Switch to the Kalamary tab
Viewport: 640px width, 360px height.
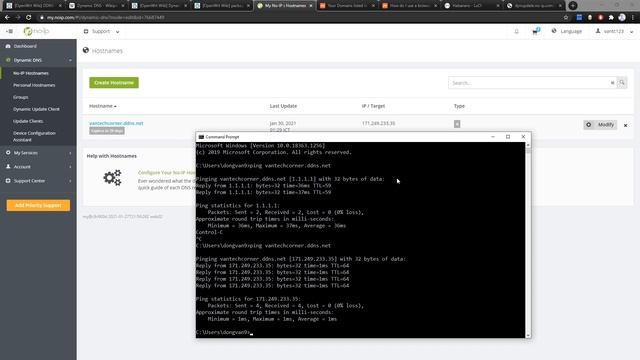point(472,6)
